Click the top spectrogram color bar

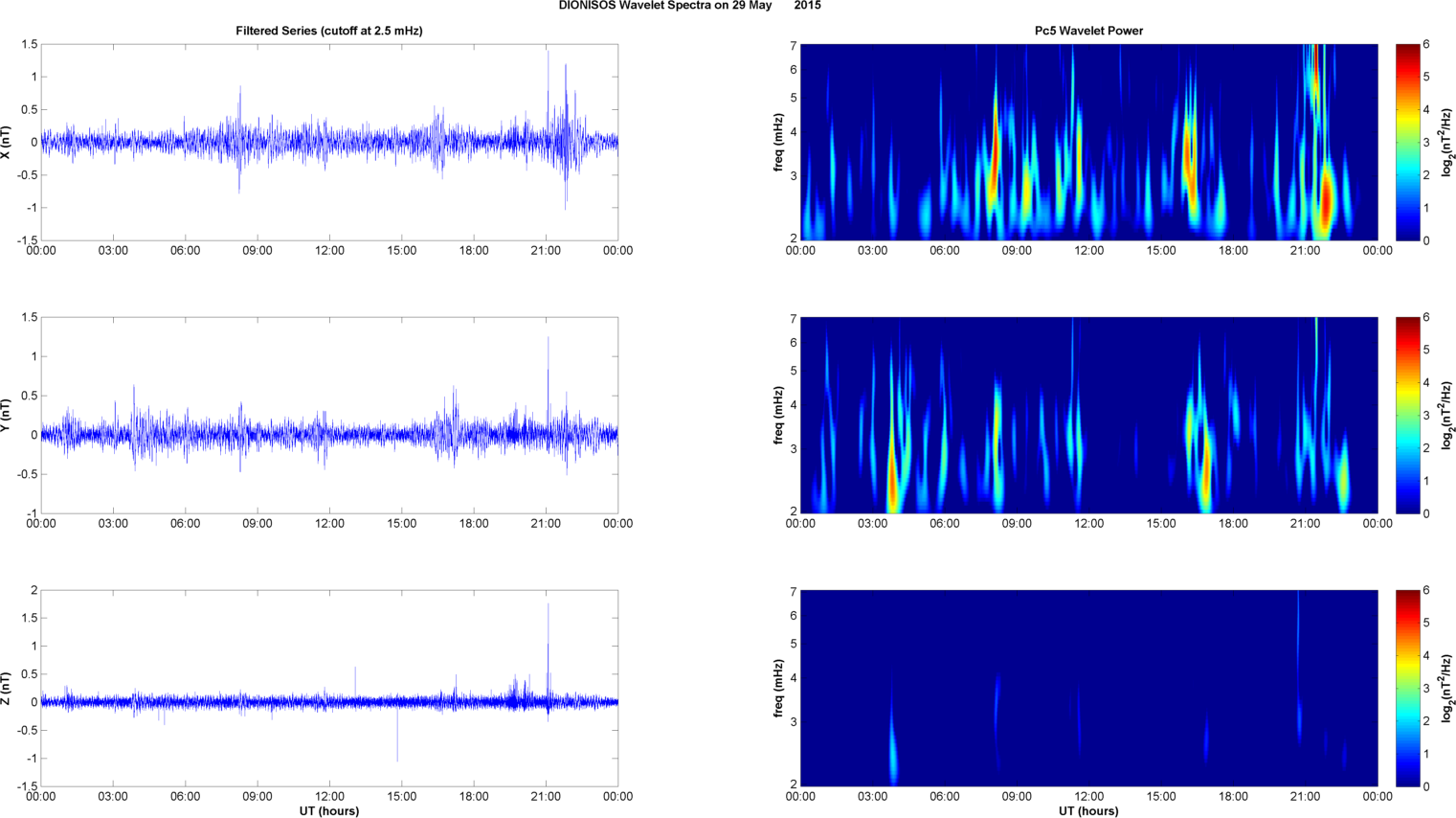pos(1407,143)
